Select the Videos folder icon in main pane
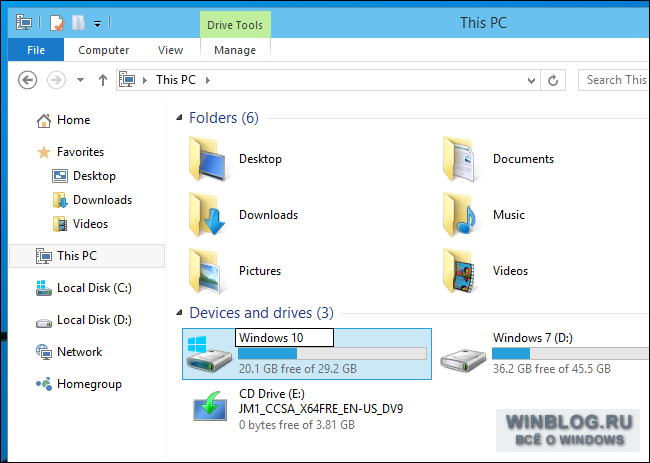The width and height of the screenshot is (650, 463). (461, 271)
